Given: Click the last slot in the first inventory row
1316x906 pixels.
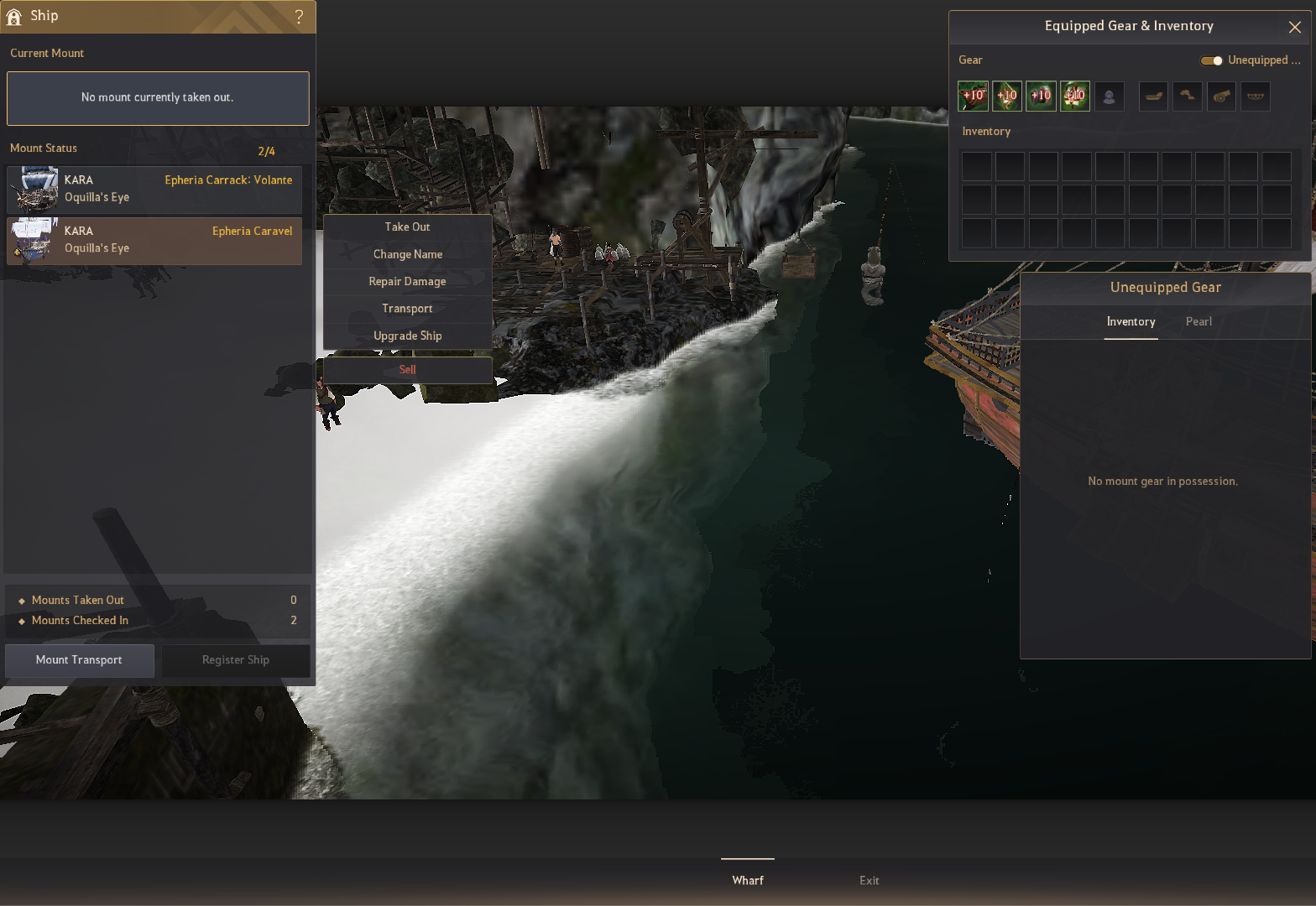Looking at the screenshot, I should tap(1277, 166).
